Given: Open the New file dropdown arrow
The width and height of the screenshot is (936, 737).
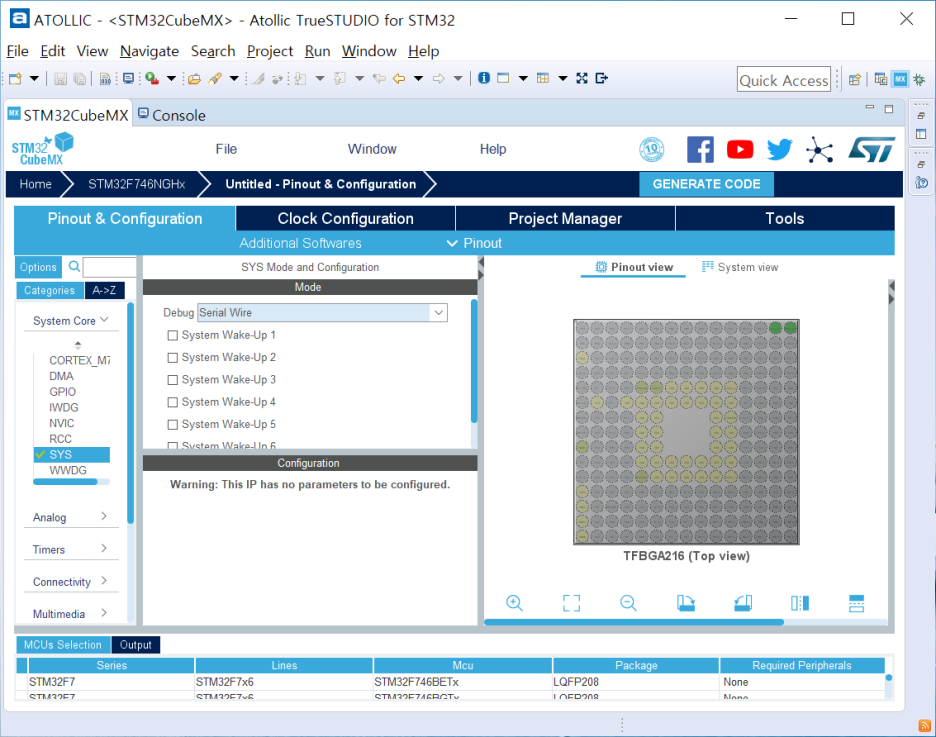Looking at the screenshot, I should pos(34,78).
